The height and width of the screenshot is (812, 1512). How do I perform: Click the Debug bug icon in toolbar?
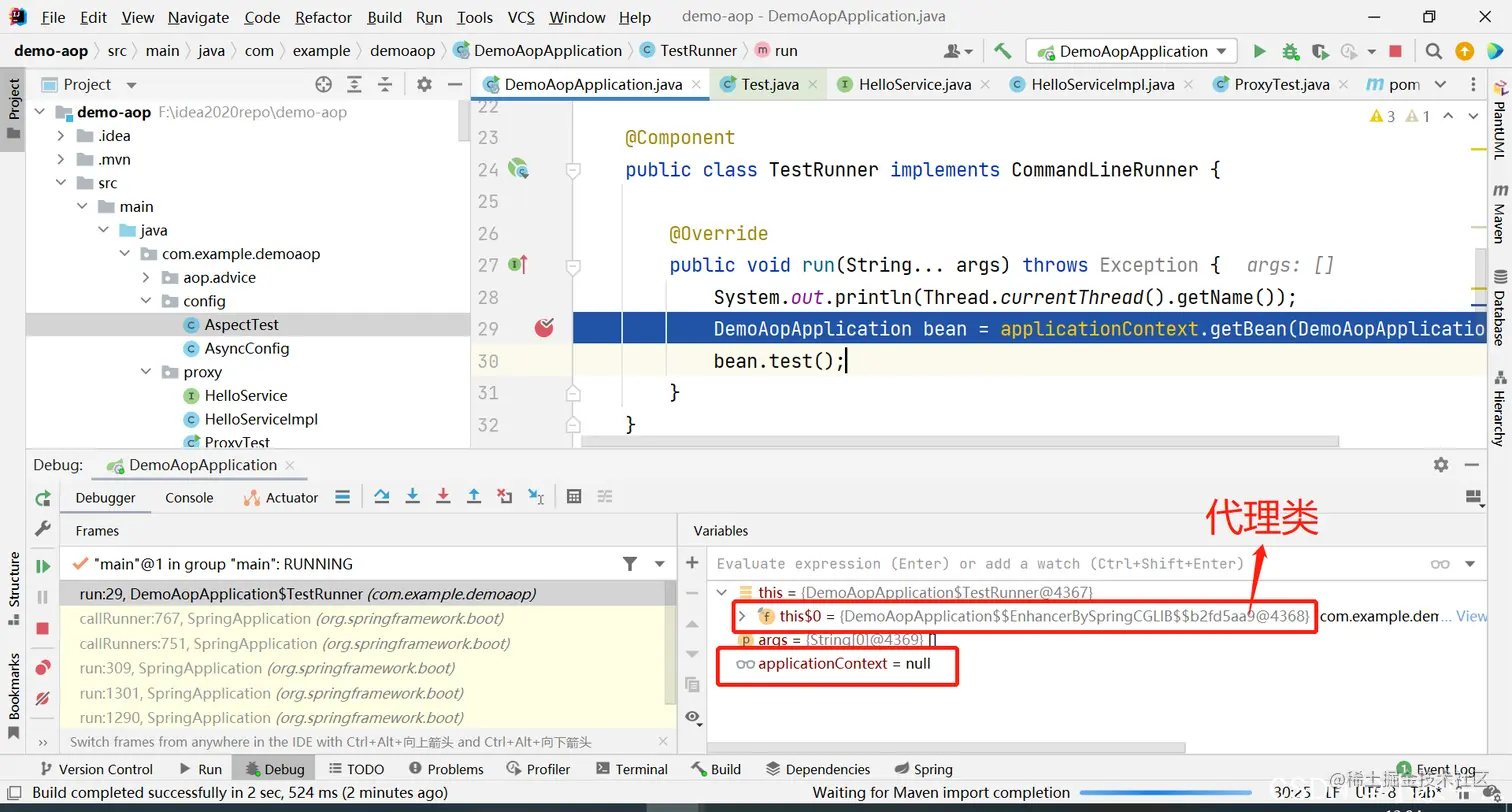(1290, 51)
